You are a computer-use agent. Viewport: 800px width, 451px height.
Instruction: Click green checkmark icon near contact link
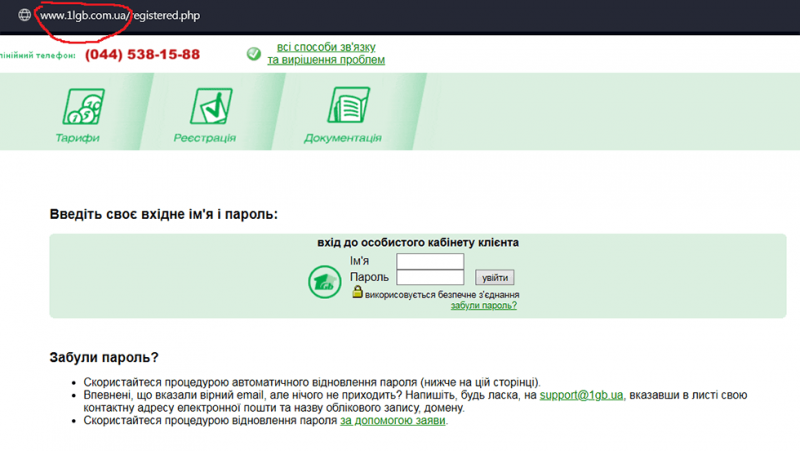coord(254,54)
